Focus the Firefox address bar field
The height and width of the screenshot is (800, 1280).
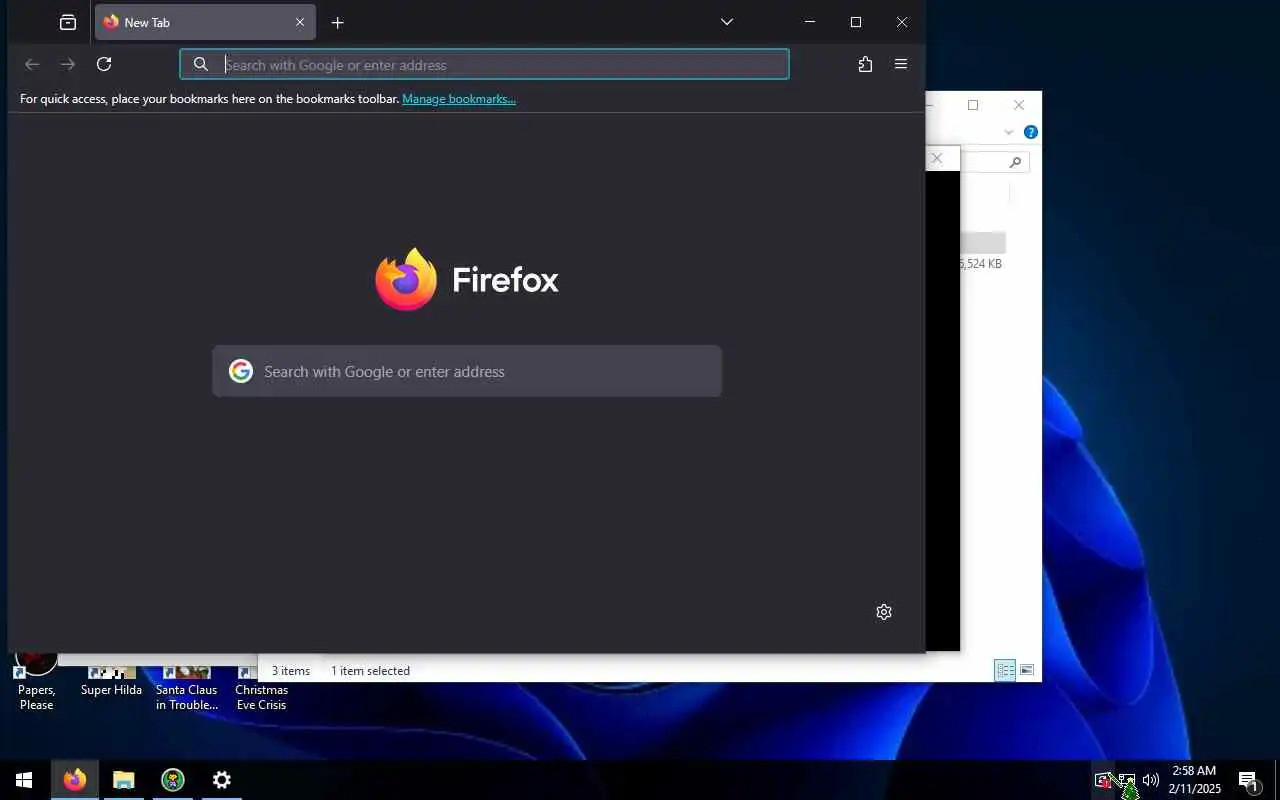484,64
